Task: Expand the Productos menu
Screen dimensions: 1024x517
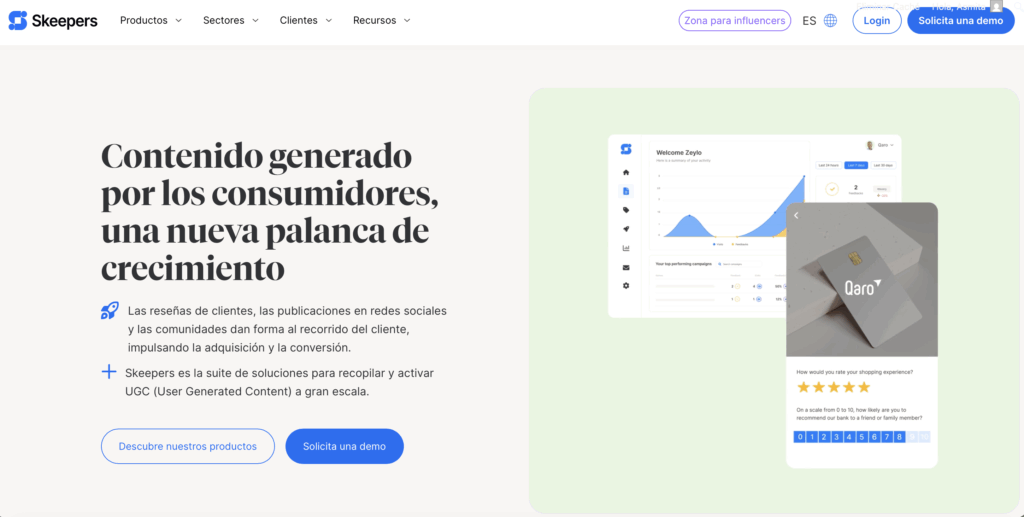Action: 151,20
